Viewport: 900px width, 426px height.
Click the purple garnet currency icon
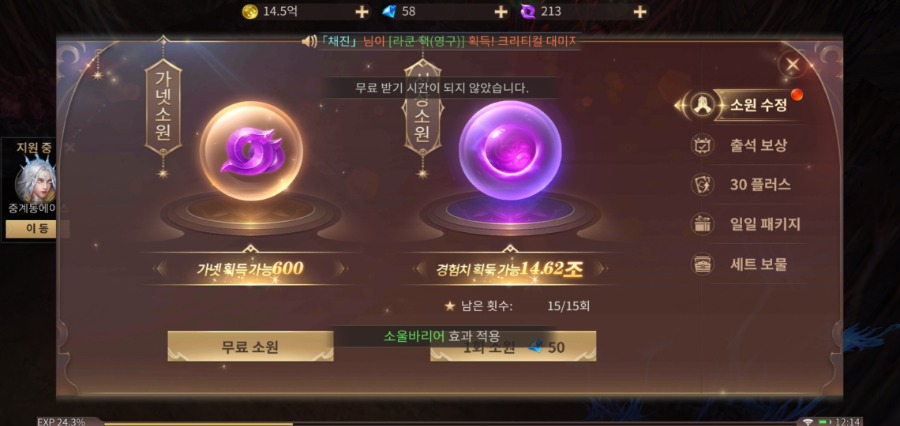tap(527, 11)
